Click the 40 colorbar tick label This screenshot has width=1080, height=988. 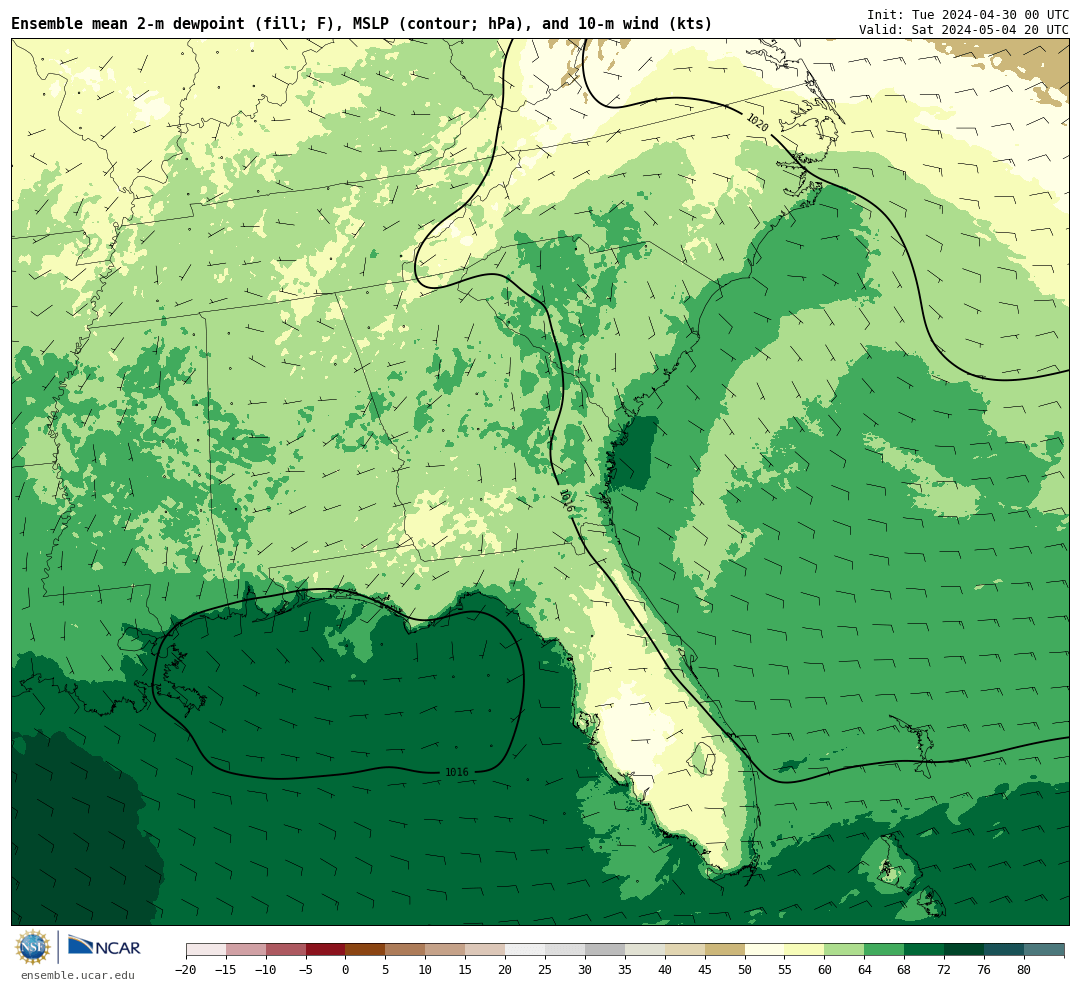(665, 970)
